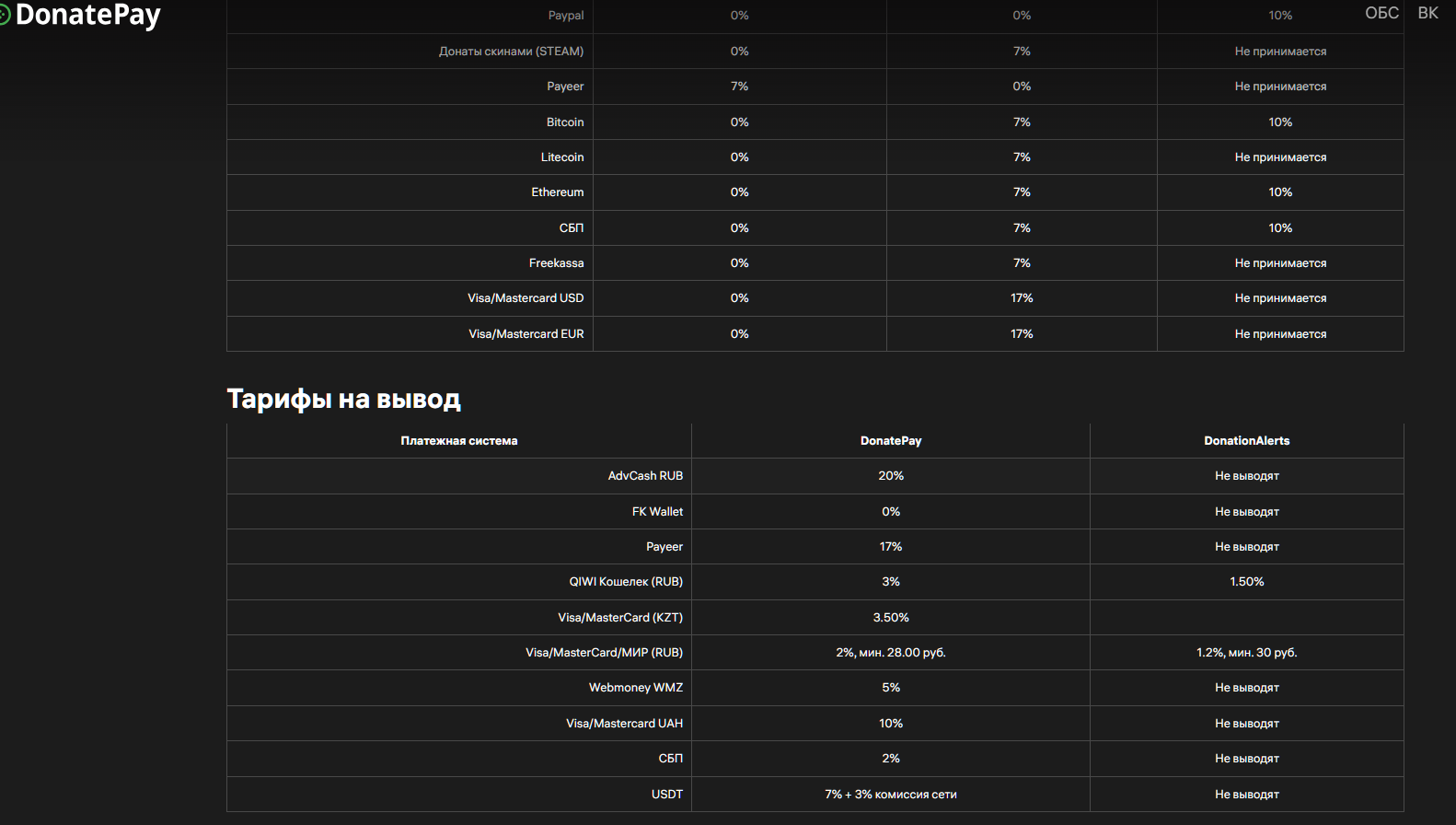Image resolution: width=1456 pixels, height=825 pixels.
Task: Click the green DonatePay logo icon
Action: click(5, 15)
